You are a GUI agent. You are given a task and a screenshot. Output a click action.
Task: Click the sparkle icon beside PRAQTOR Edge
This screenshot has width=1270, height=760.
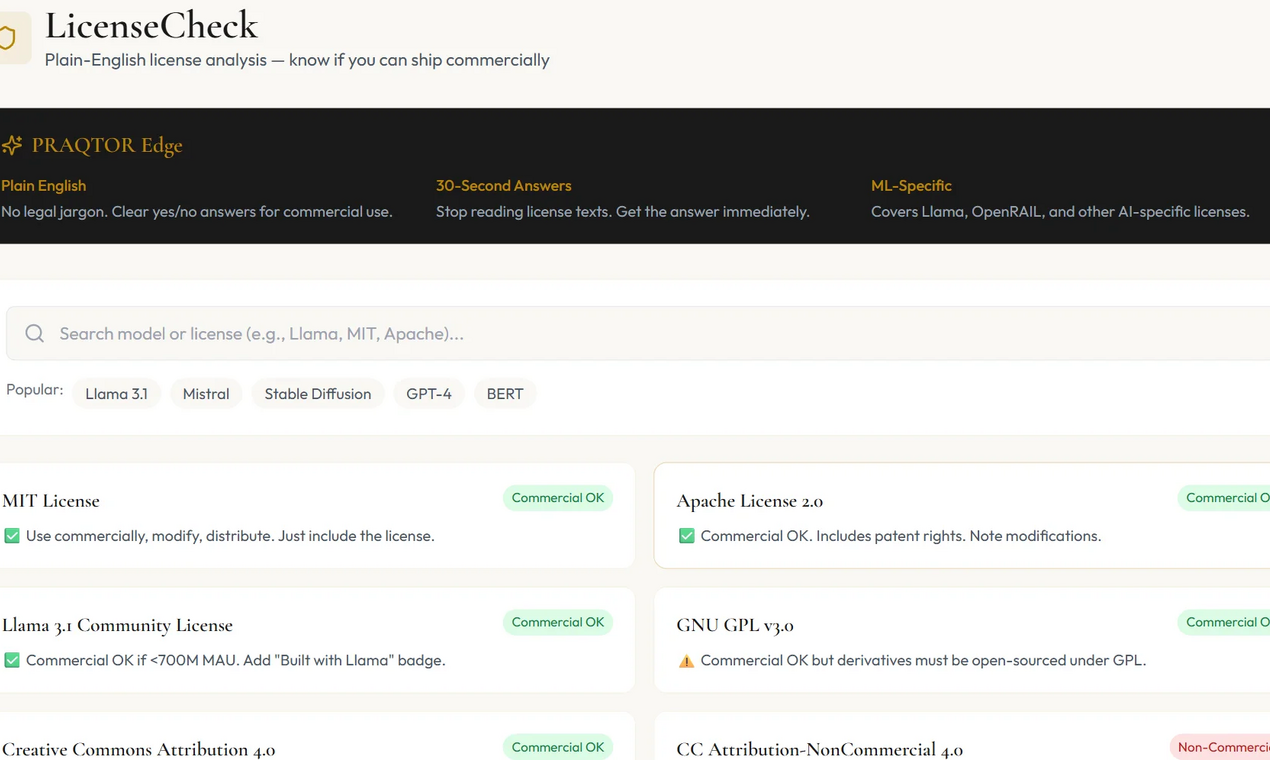[x=11, y=146]
